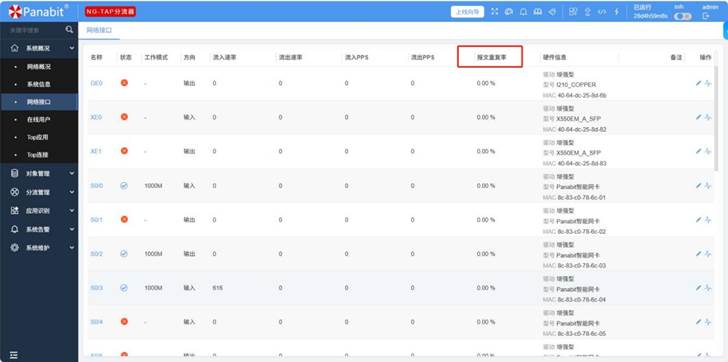This screenshot has height=362, width=728.
Task: Click the 流出速率 column header
Action: [291, 58]
